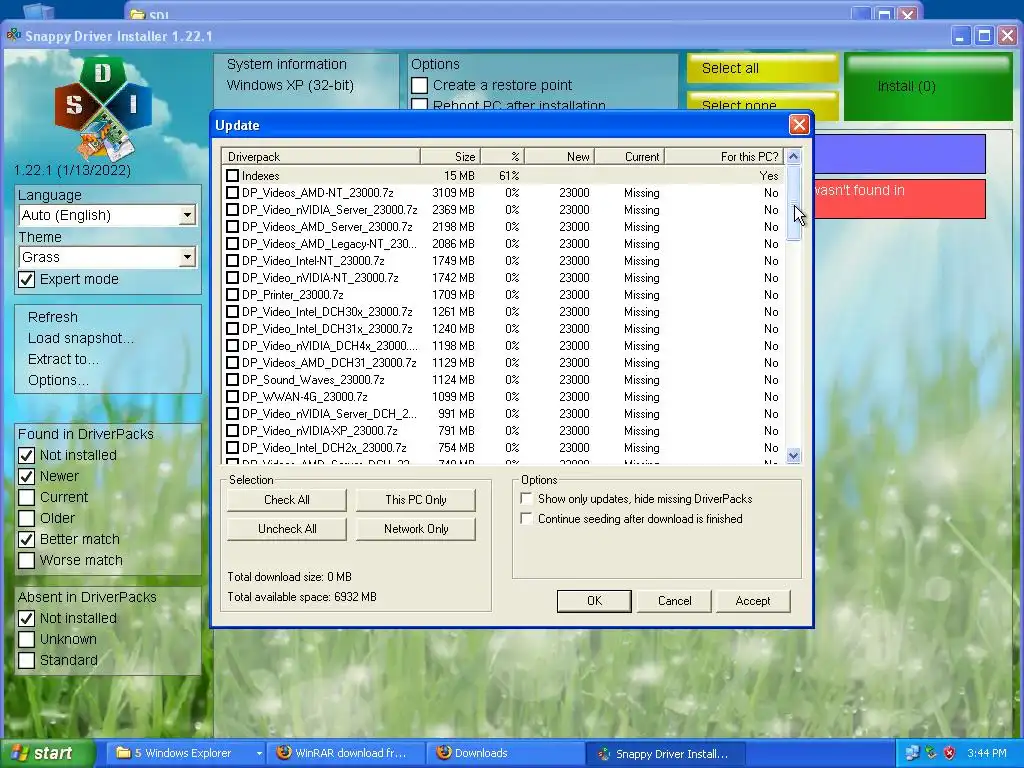Check the Older filter checkbox

click(x=26, y=519)
